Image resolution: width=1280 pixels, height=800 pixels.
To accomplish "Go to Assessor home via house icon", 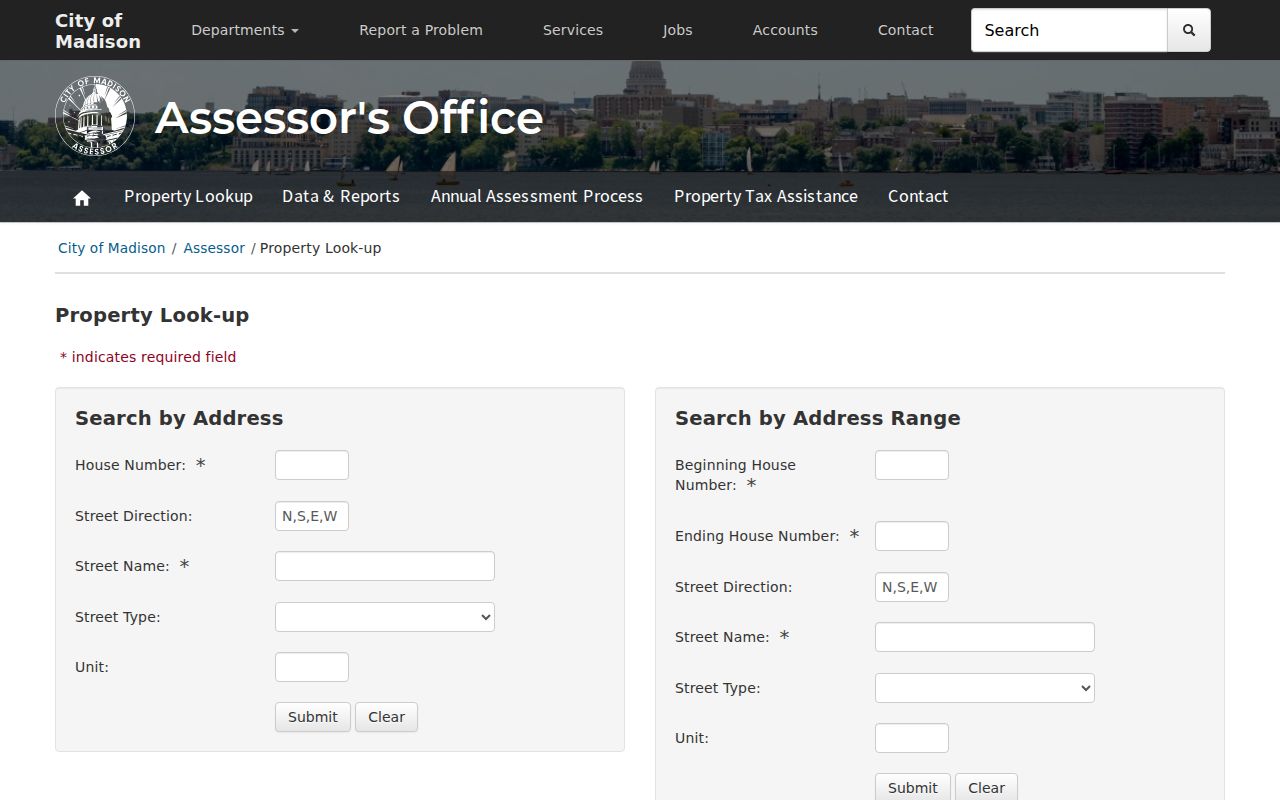I will 82,198.
